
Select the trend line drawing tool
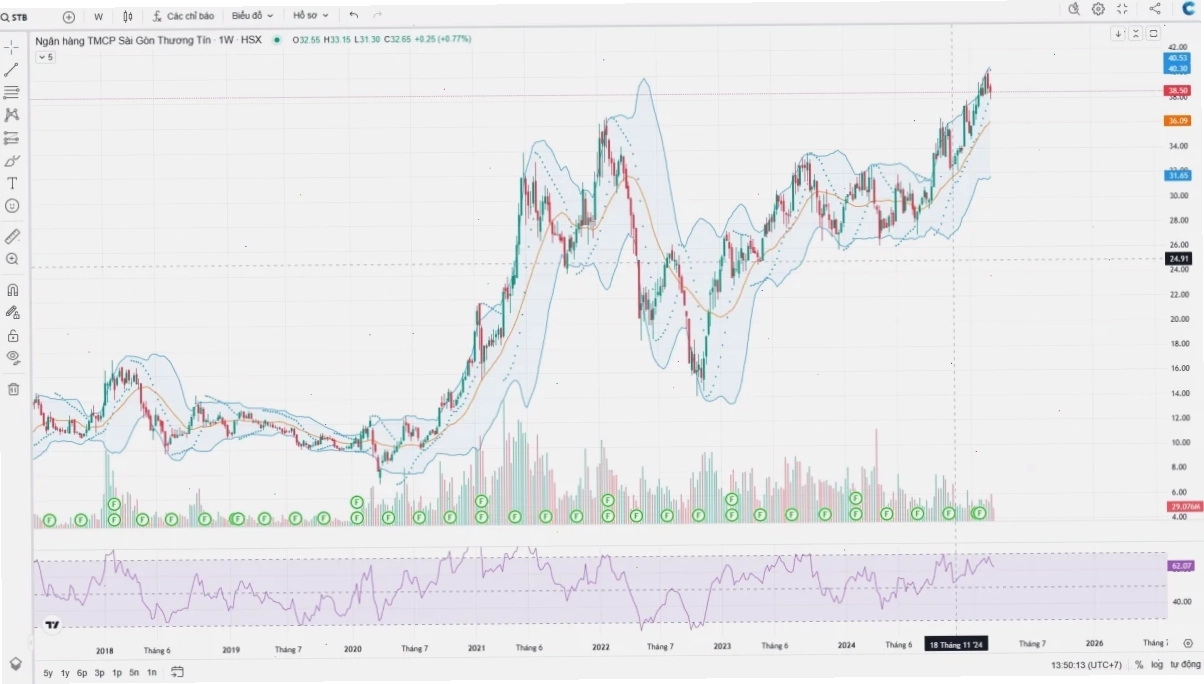tap(12, 69)
